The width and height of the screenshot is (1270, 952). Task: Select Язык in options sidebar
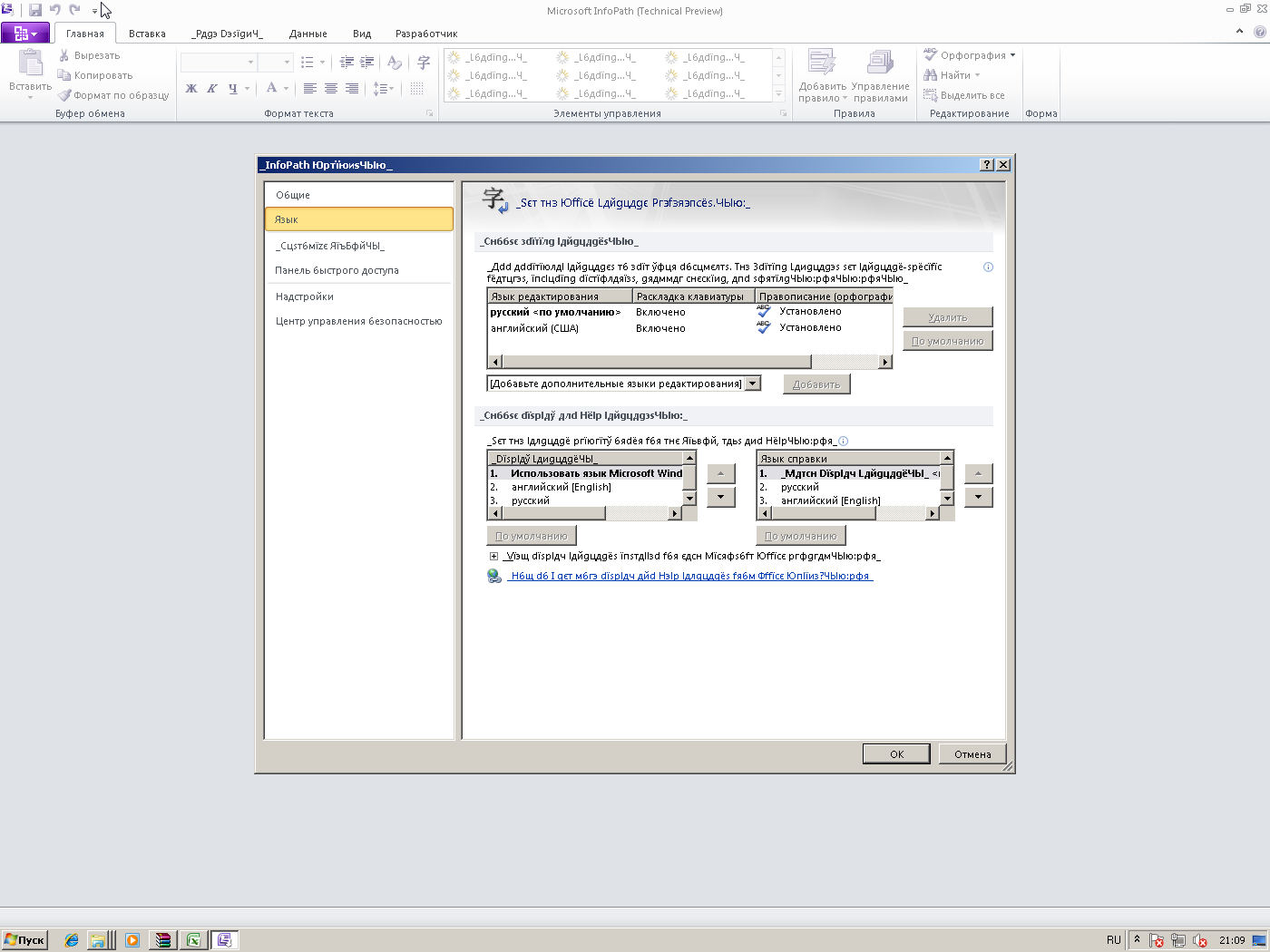point(359,219)
